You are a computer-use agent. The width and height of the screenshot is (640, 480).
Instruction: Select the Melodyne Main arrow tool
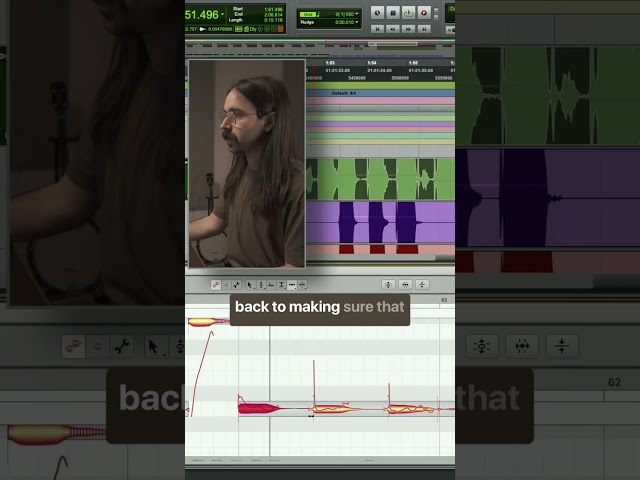tap(250, 285)
